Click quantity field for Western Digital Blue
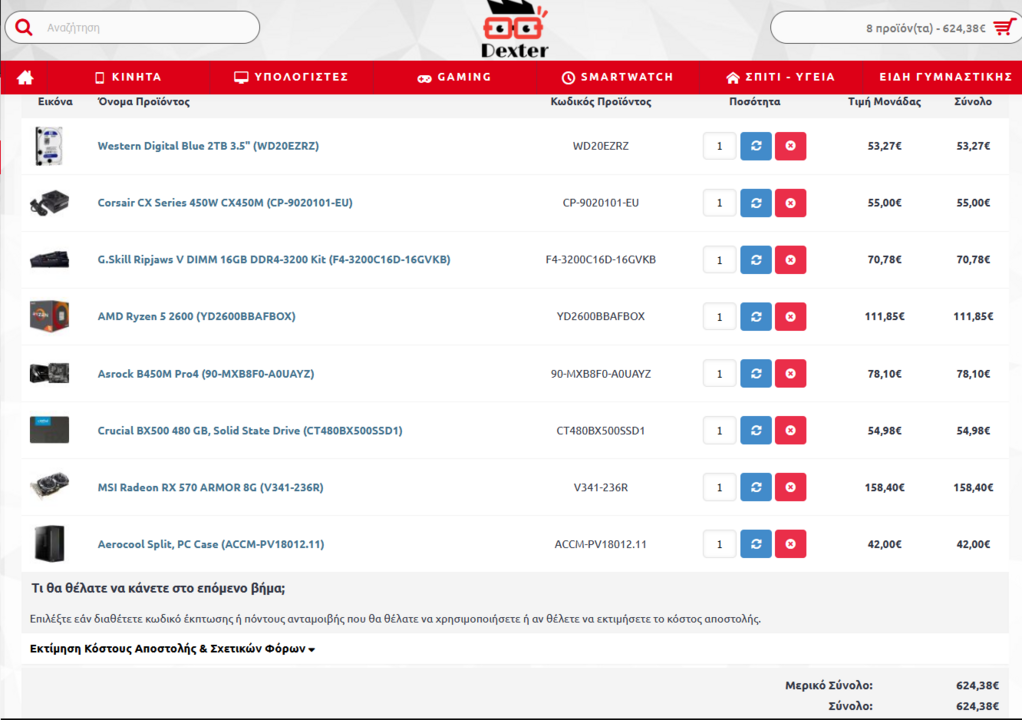The height and width of the screenshot is (720, 1022). [x=720, y=146]
